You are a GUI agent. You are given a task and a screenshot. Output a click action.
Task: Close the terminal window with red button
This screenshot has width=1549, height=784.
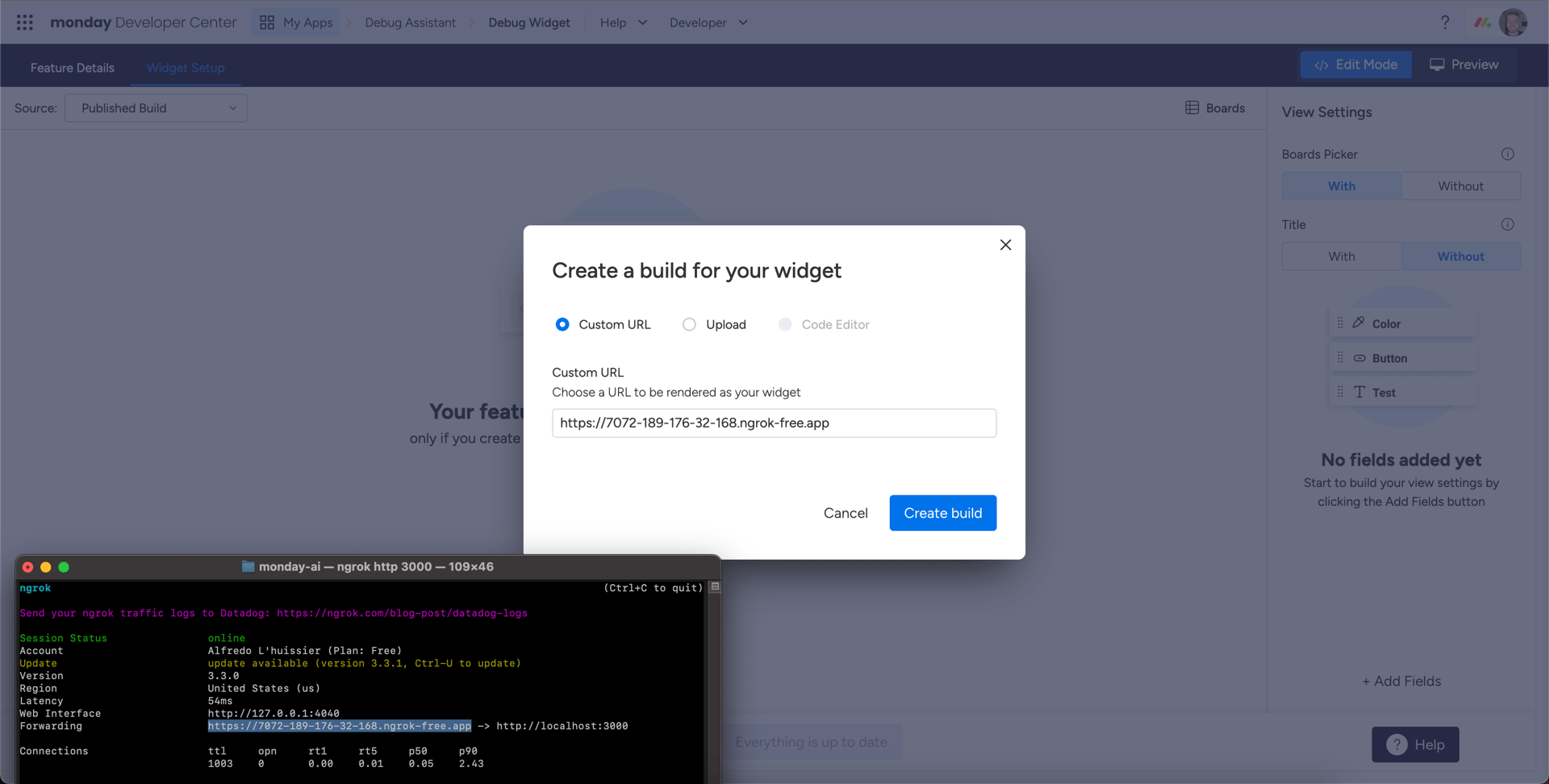27,567
